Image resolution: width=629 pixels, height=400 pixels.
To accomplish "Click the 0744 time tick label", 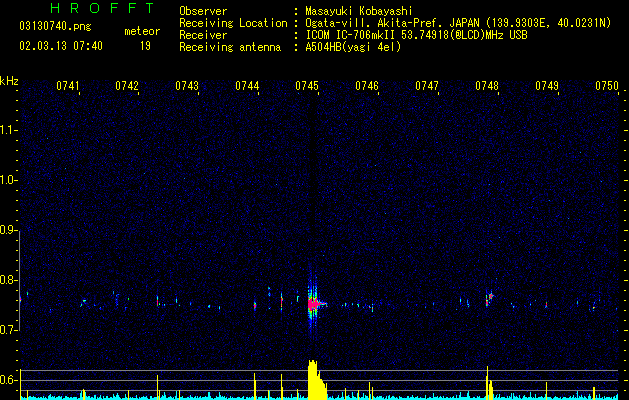I will [x=247, y=86].
